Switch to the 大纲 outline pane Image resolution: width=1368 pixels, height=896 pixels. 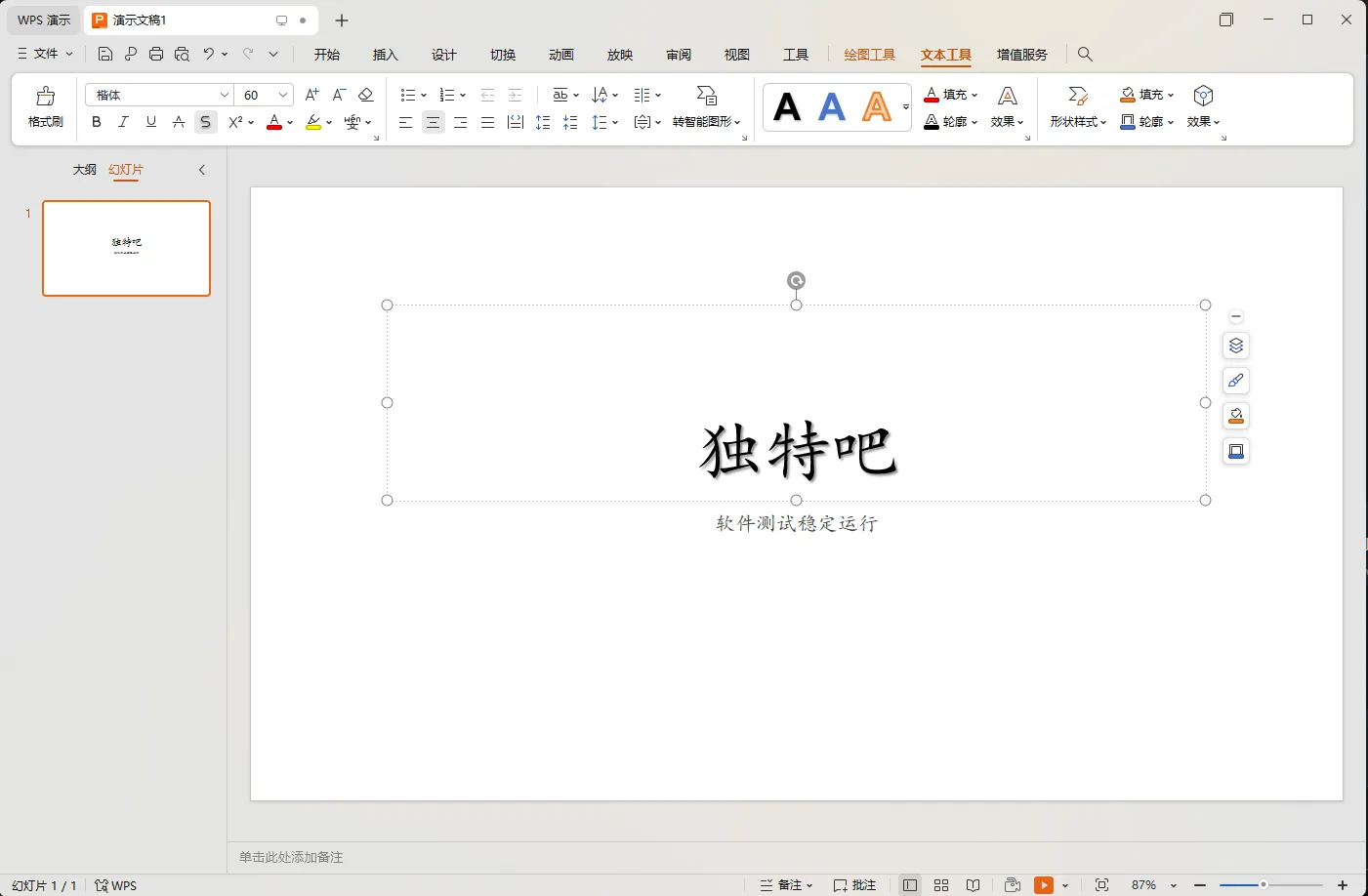tap(84, 169)
